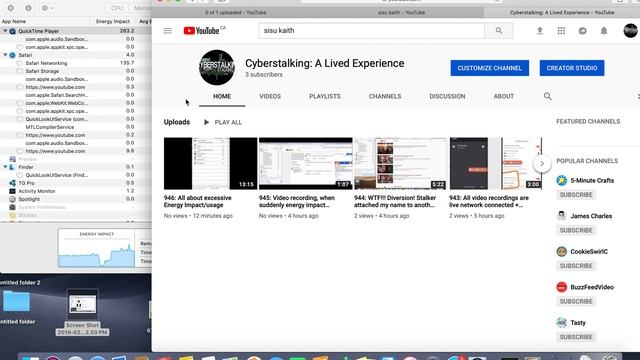
Task: Switch to the CHANNELS tab
Action: [384, 96]
